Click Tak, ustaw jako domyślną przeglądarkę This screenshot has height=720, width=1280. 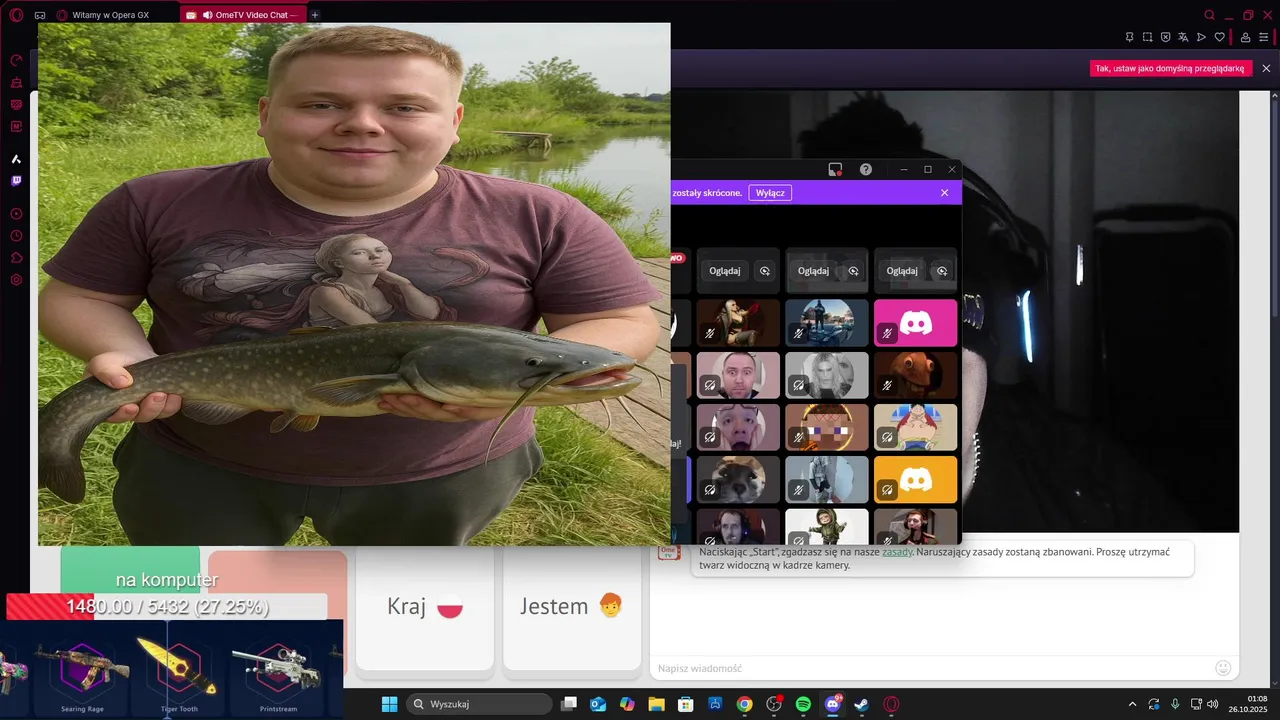pyautogui.click(x=1170, y=69)
